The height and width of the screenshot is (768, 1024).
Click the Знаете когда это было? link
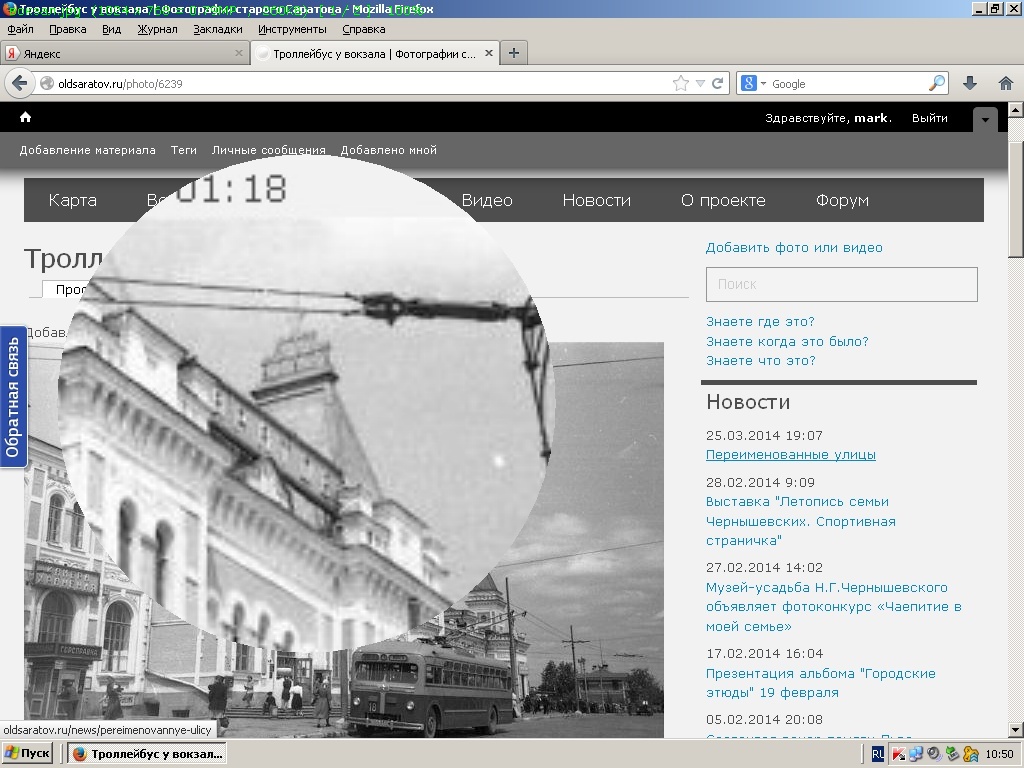[x=787, y=341]
